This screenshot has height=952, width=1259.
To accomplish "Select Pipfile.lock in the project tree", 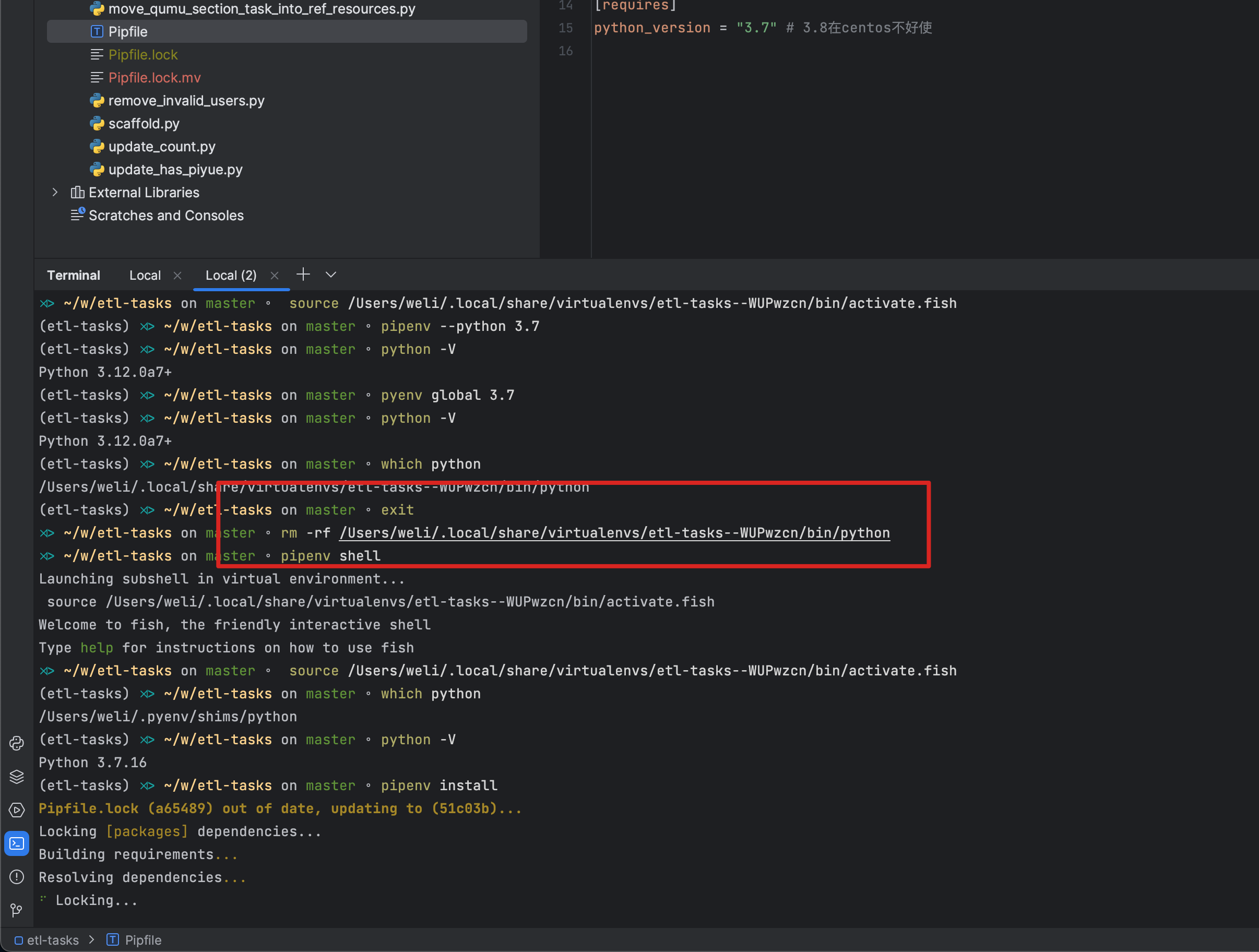I will pyautogui.click(x=143, y=55).
